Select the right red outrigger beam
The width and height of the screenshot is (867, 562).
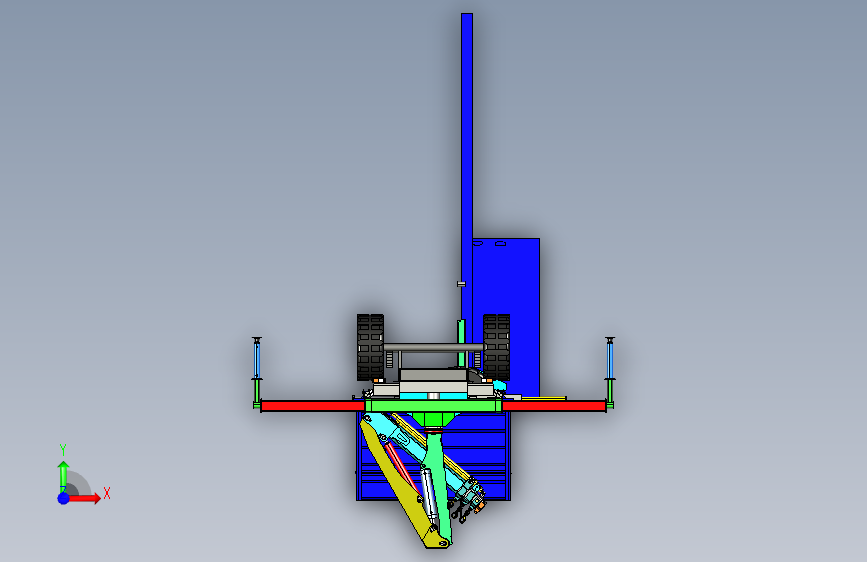coord(554,407)
